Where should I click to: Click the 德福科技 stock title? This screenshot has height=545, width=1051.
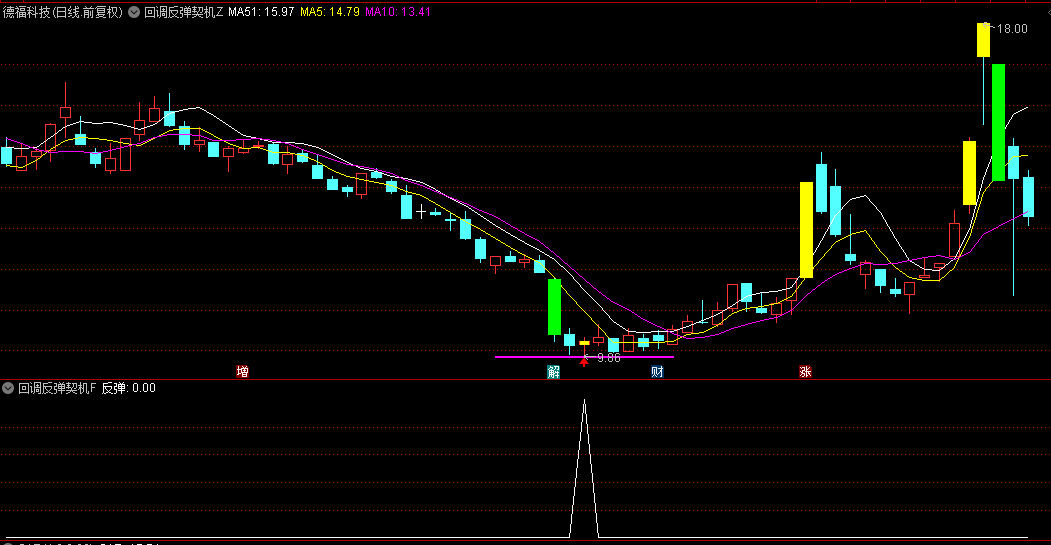pos(63,12)
